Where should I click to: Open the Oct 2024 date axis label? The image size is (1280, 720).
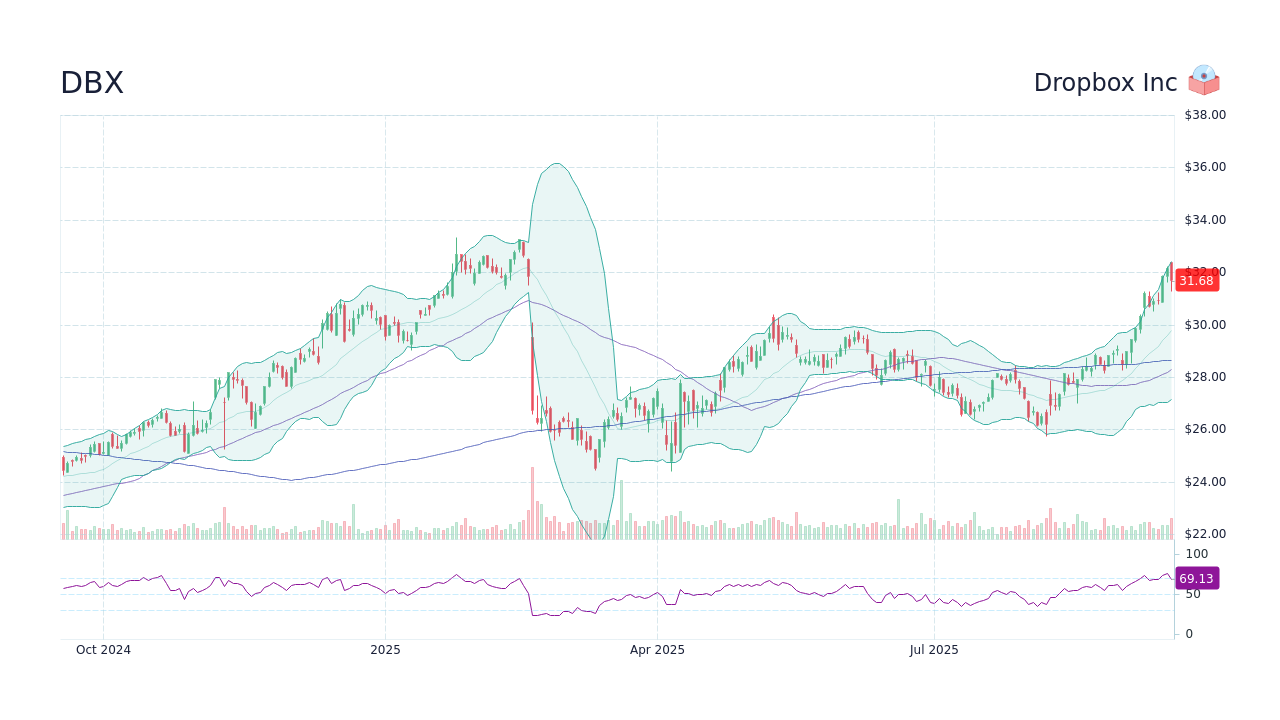pyautogui.click(x=104, y=649)
